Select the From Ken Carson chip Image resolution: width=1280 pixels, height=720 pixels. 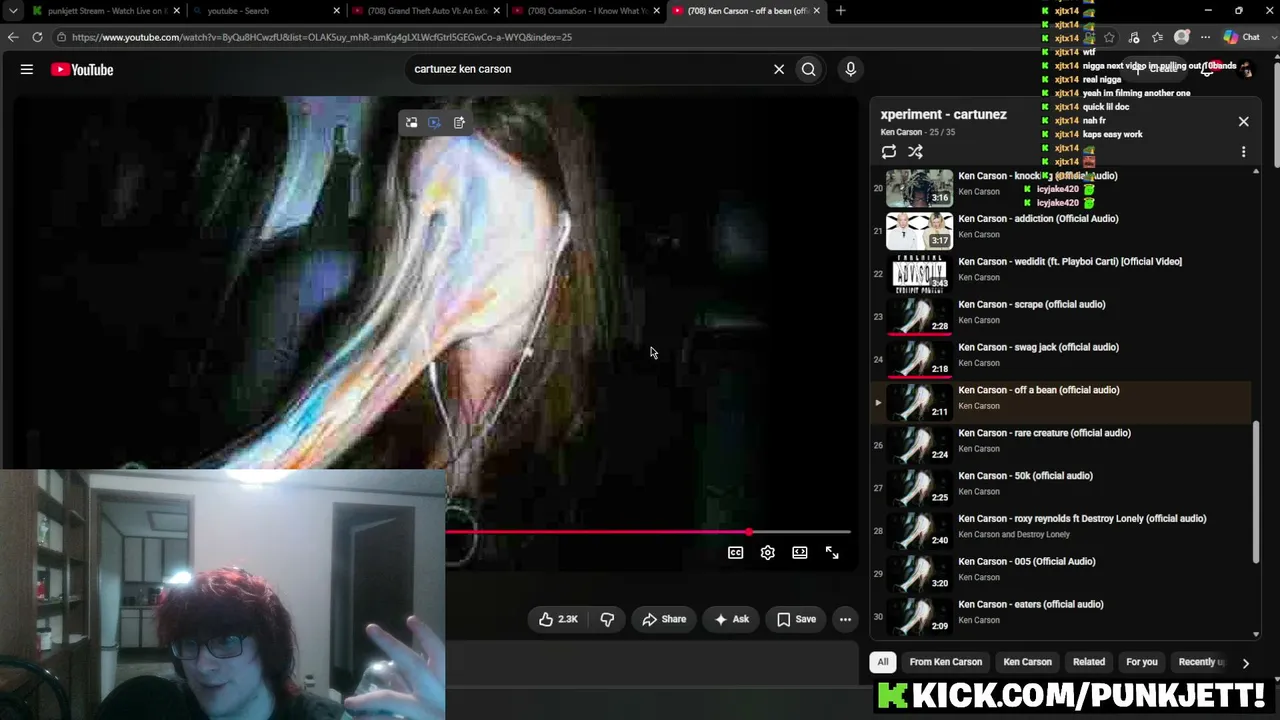946,662
